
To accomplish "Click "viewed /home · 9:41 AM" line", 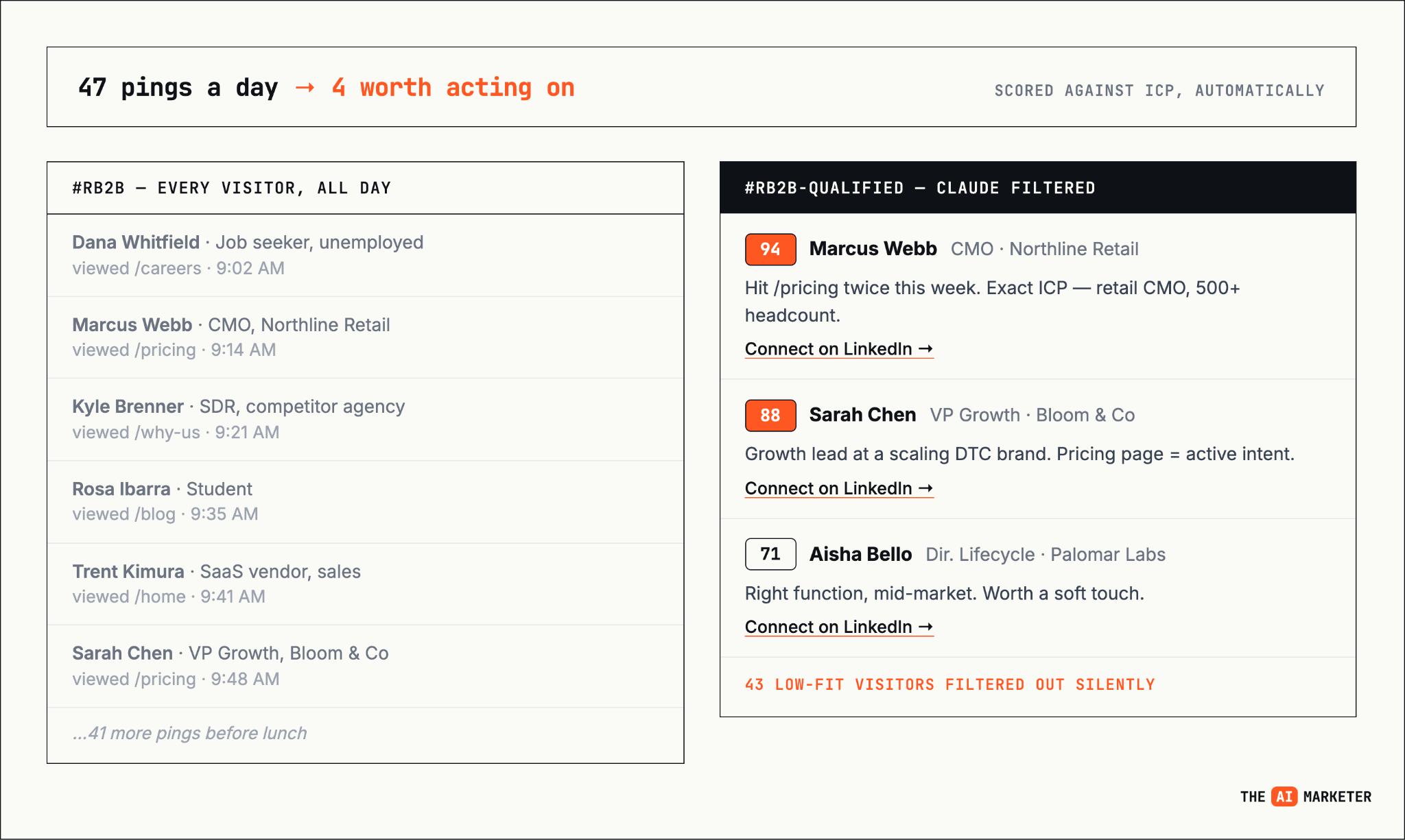I will [169, 597].
